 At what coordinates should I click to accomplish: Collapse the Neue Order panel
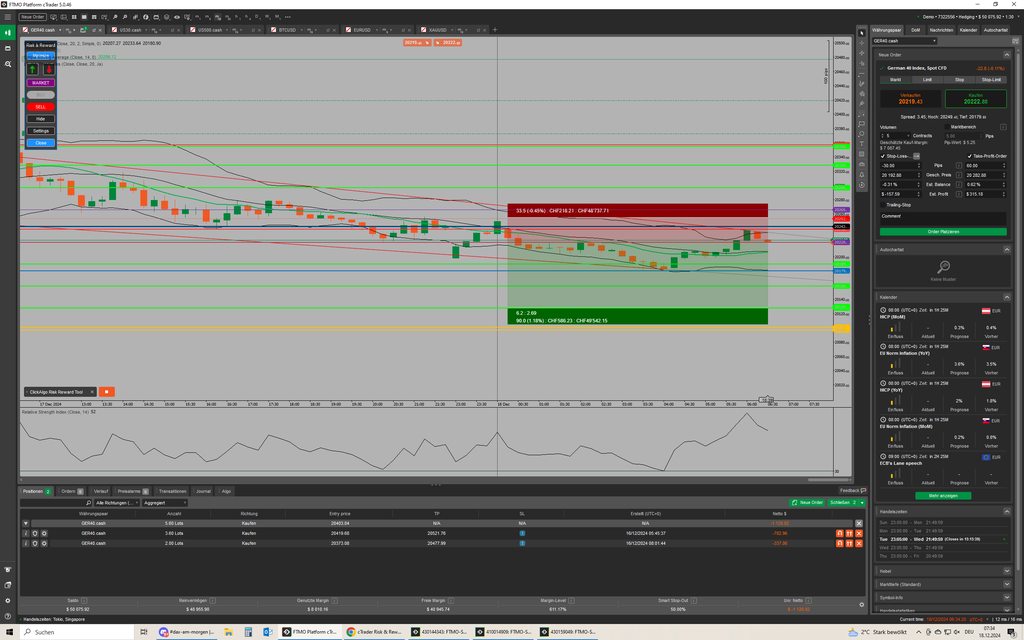[x=1006, y=55]
